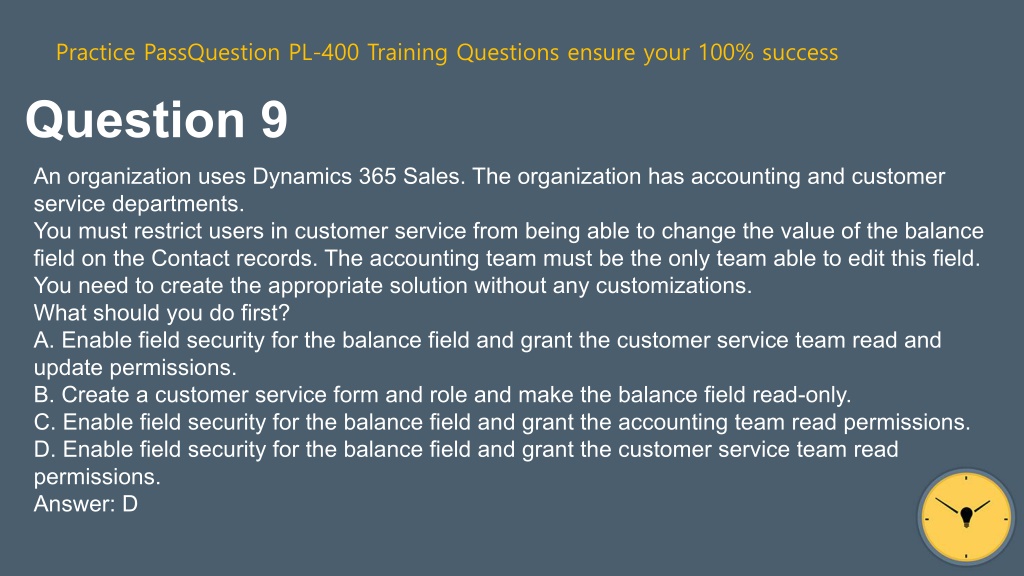Select answer option A about read and update
Screen dimensions: 1024x576
488,353
